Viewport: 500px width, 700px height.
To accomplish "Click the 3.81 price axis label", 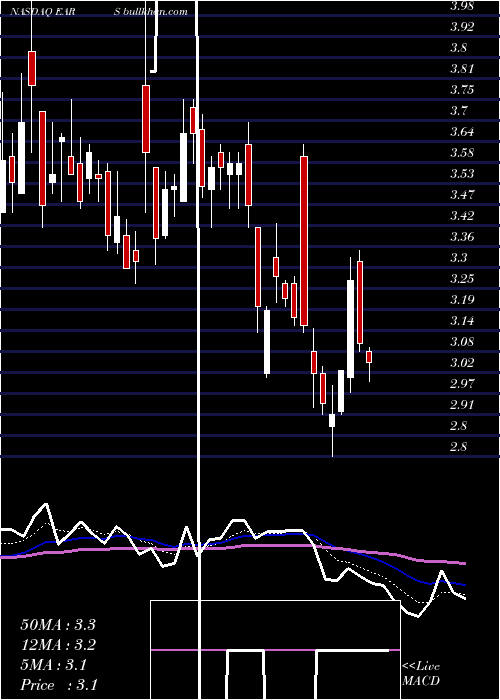I will point(462,69).
